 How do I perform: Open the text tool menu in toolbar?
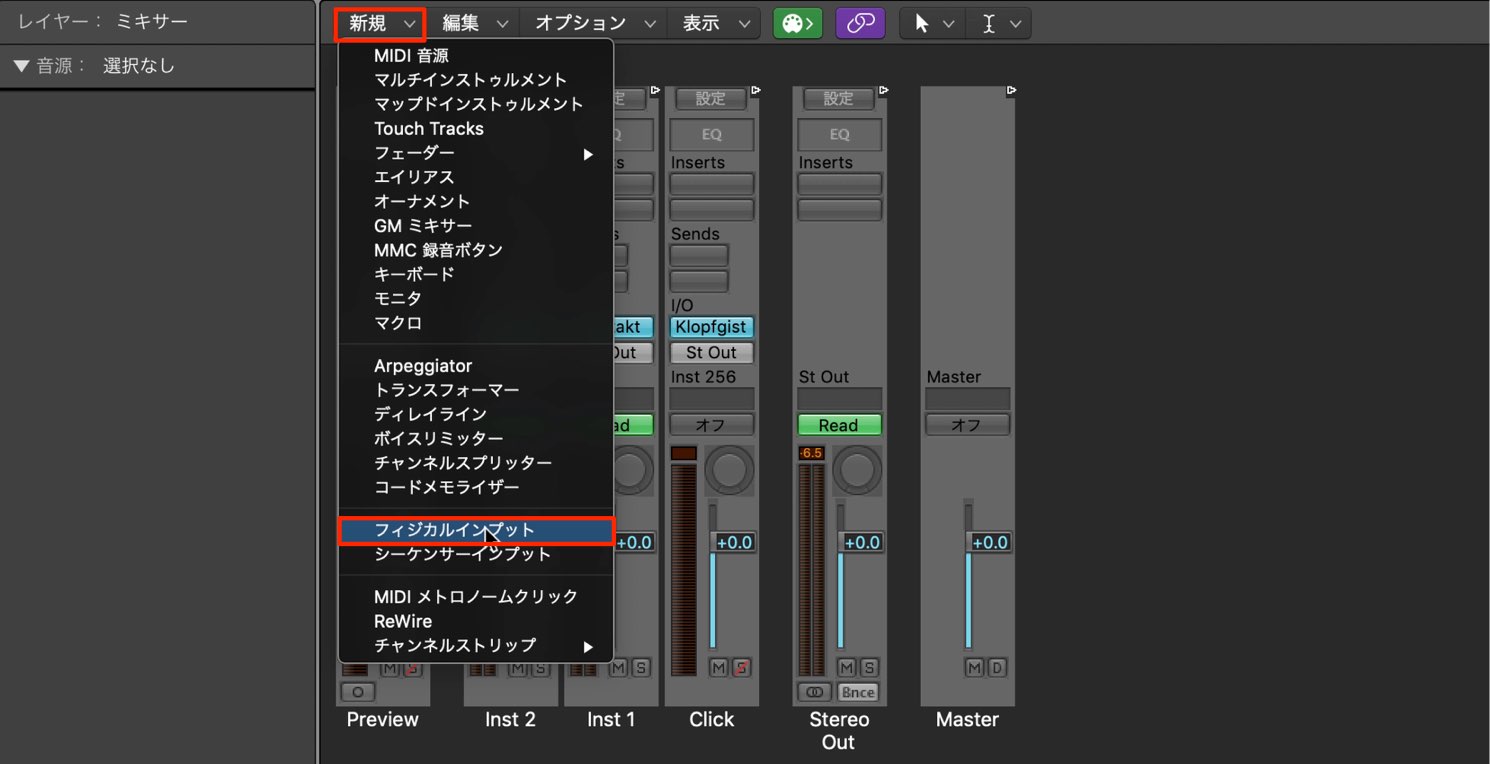pyautogui.click(x=1001, y=23)
